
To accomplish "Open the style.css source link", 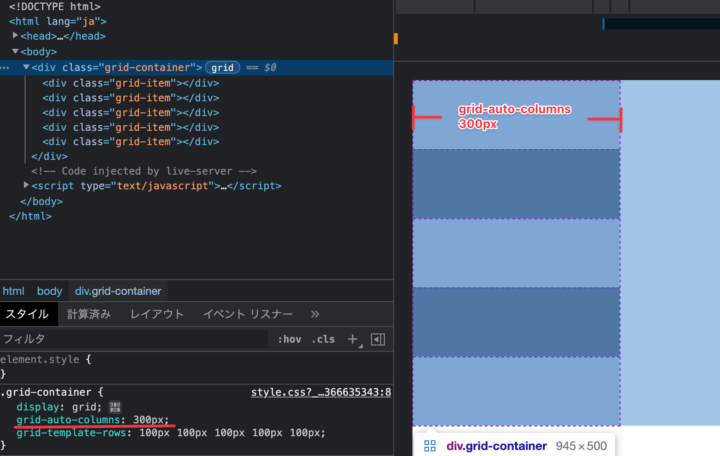I will 321,392.
